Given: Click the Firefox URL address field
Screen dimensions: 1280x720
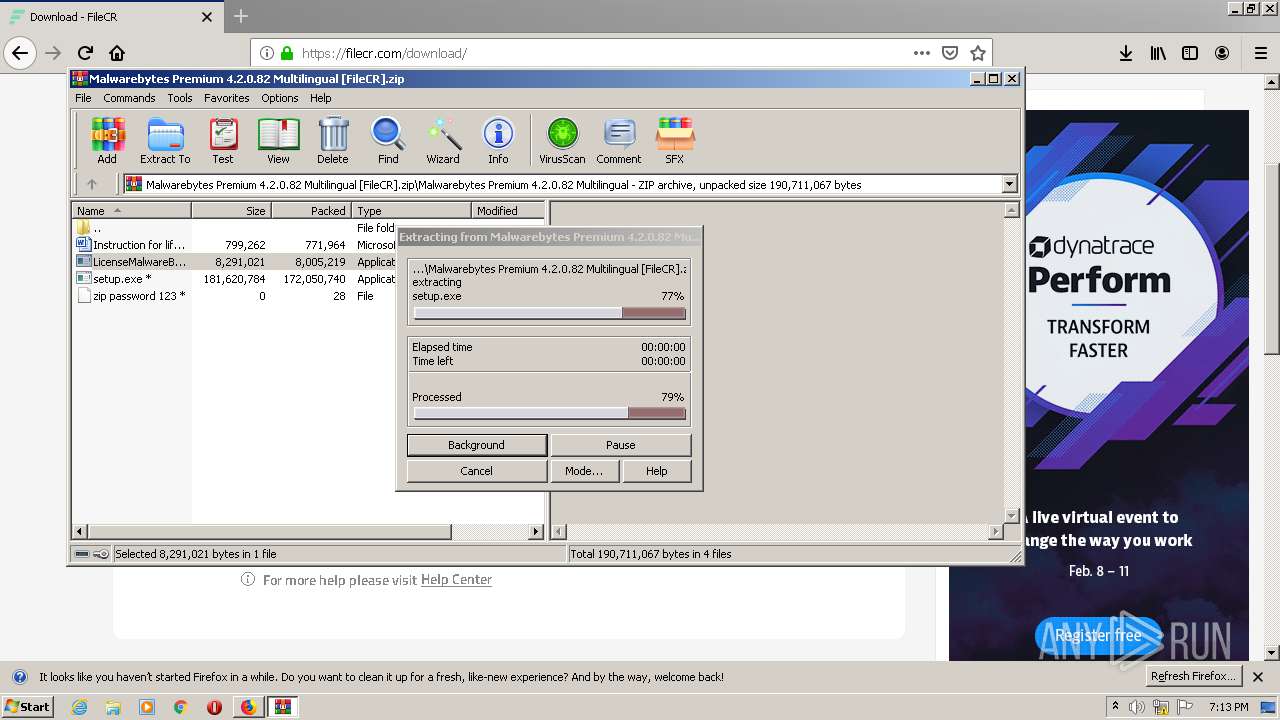Looking at the screenshot, I should pos(600,53).
